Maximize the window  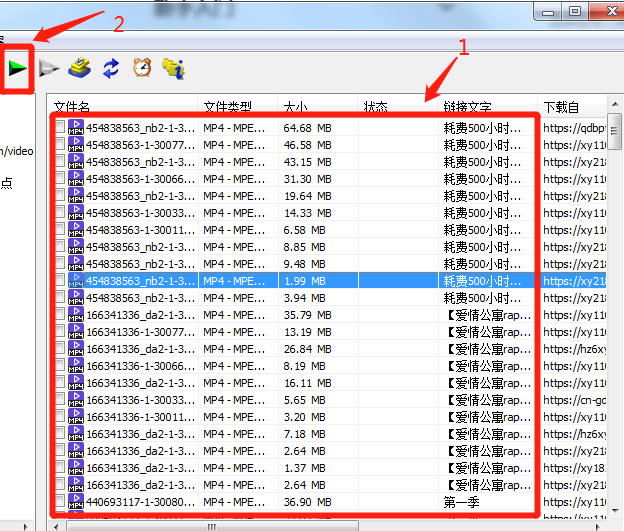[x=575, y=11]
